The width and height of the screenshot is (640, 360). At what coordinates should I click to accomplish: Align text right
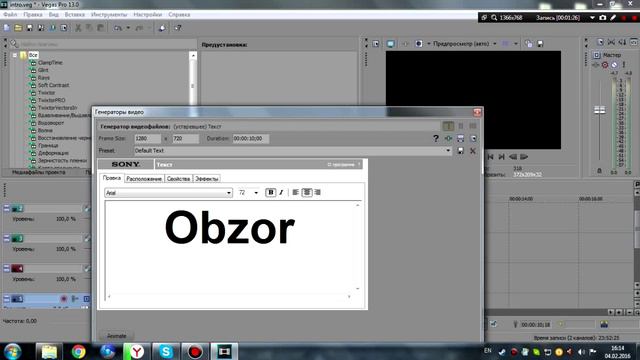[318, 193]
